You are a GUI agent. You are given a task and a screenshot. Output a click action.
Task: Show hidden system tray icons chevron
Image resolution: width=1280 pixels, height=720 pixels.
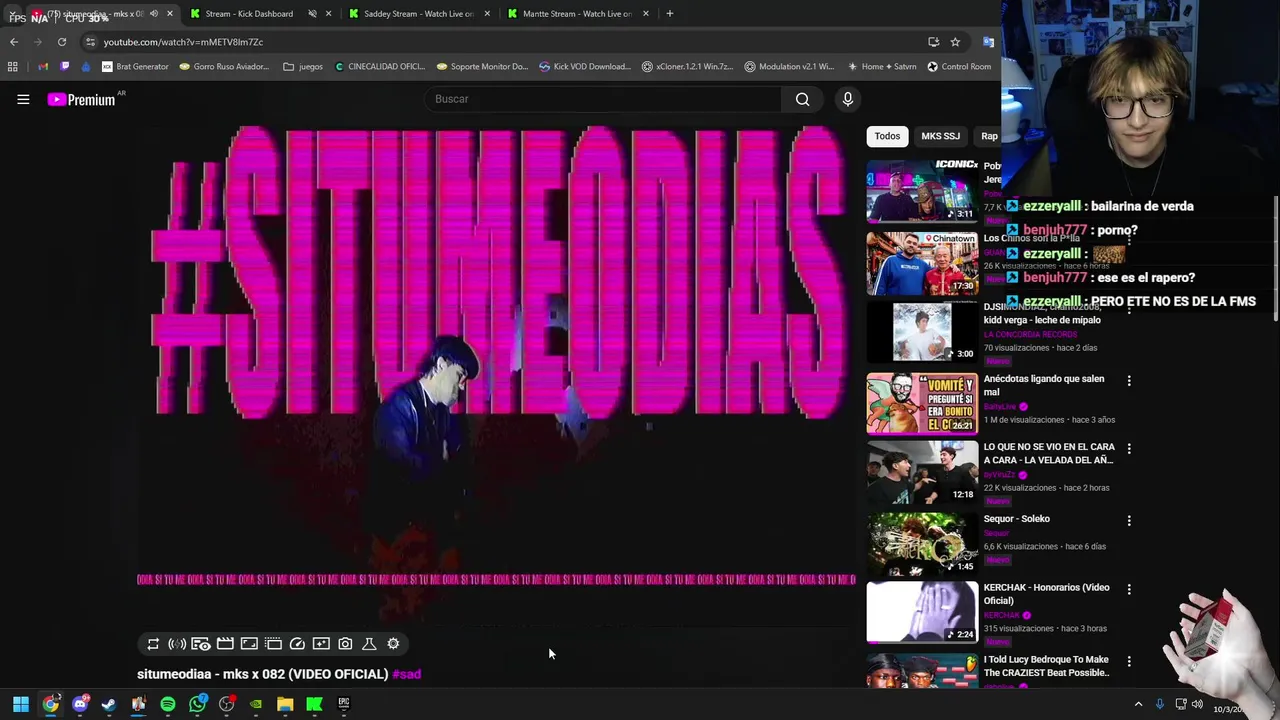pyautogui.click(x=1138, y=704)
